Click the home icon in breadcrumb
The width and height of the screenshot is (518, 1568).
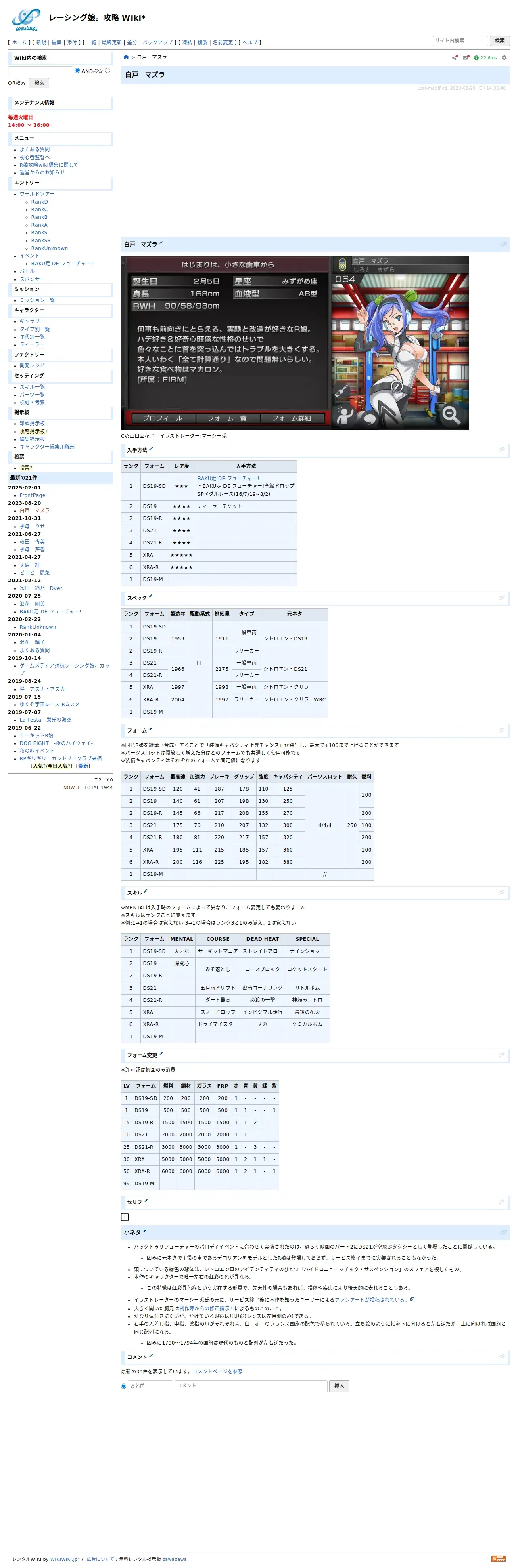point(126,57)
